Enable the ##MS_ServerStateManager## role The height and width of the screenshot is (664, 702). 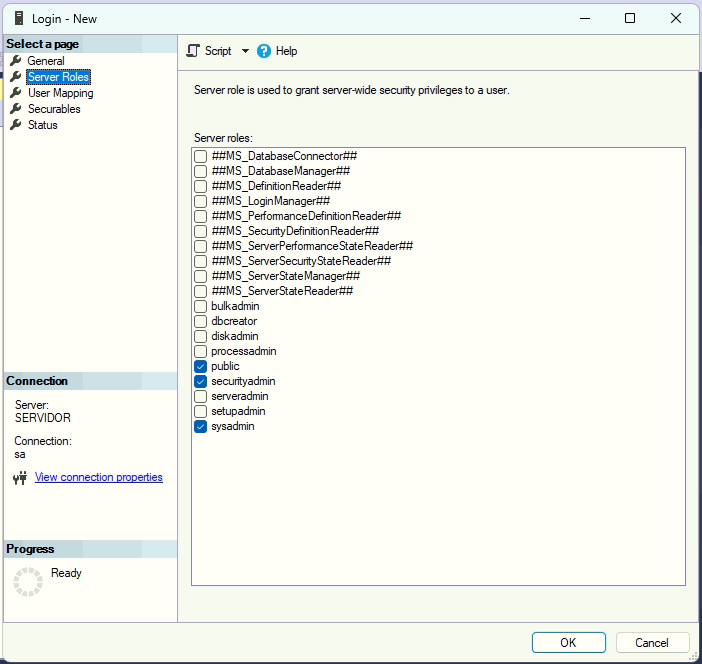click(200, 276)
